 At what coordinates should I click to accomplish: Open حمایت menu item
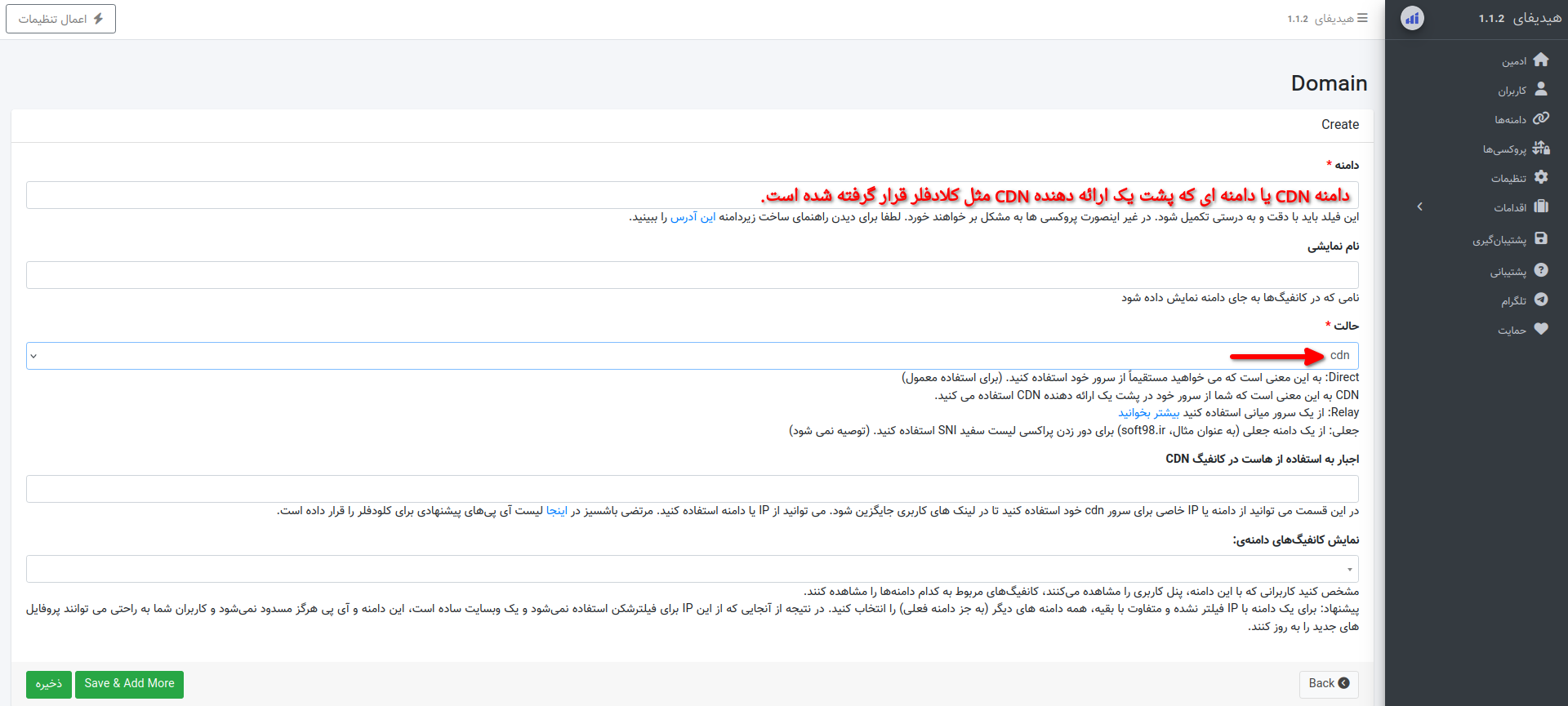pyautogui.click(x=1512, y=331)
